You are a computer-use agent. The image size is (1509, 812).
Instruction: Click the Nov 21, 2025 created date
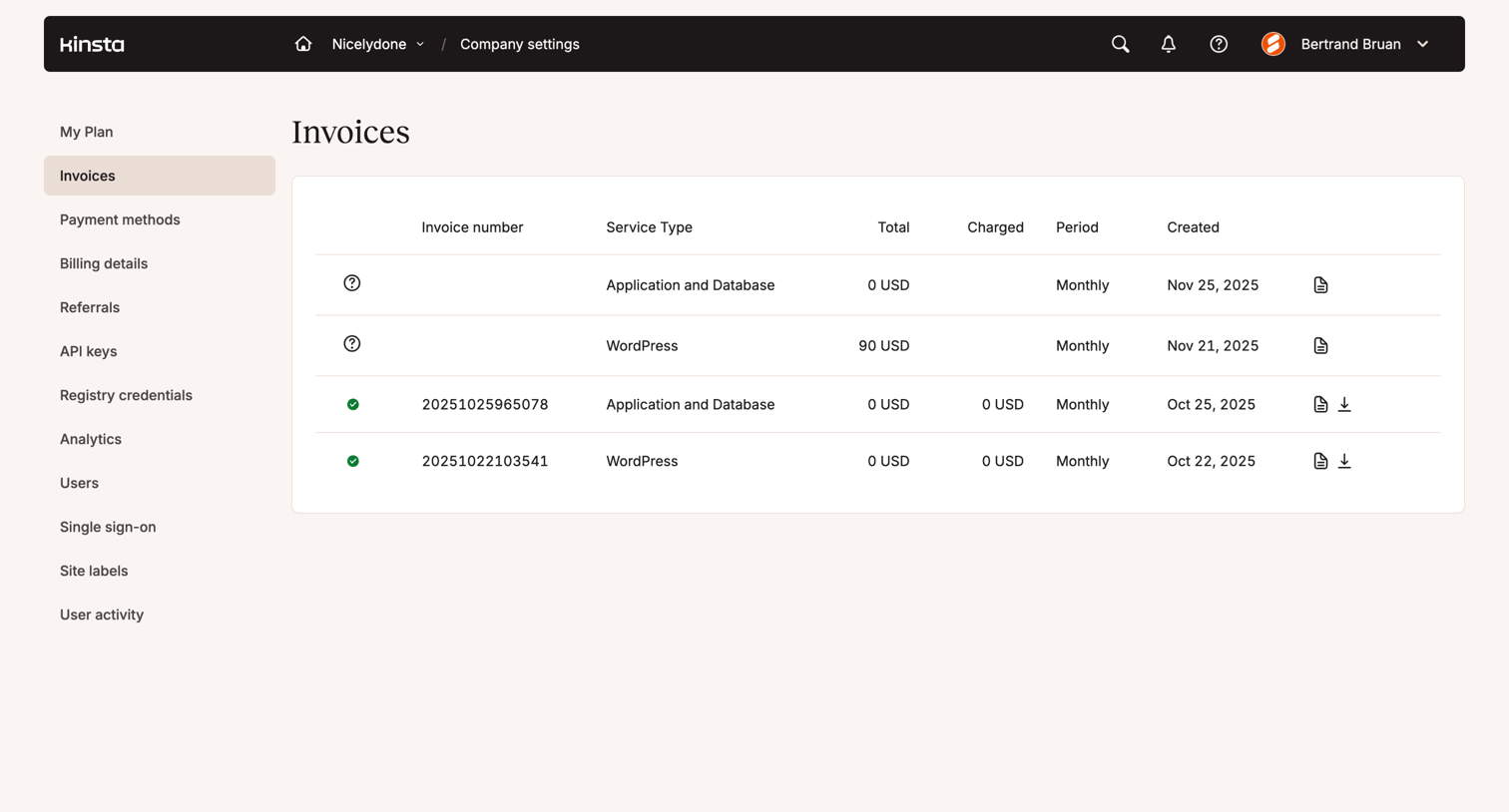click(1213, 346)
